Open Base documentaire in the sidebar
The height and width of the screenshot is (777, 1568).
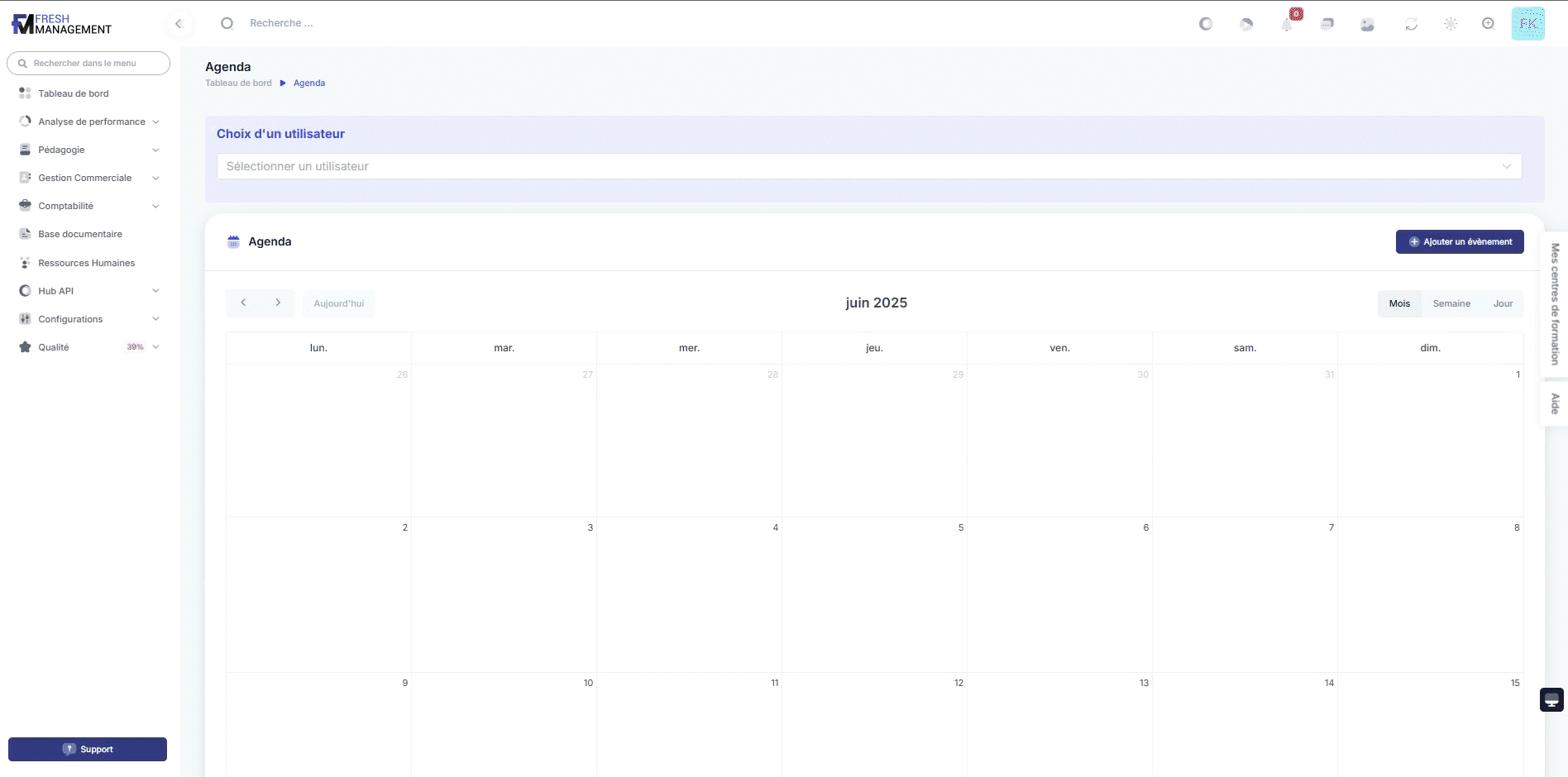(80, 234)
